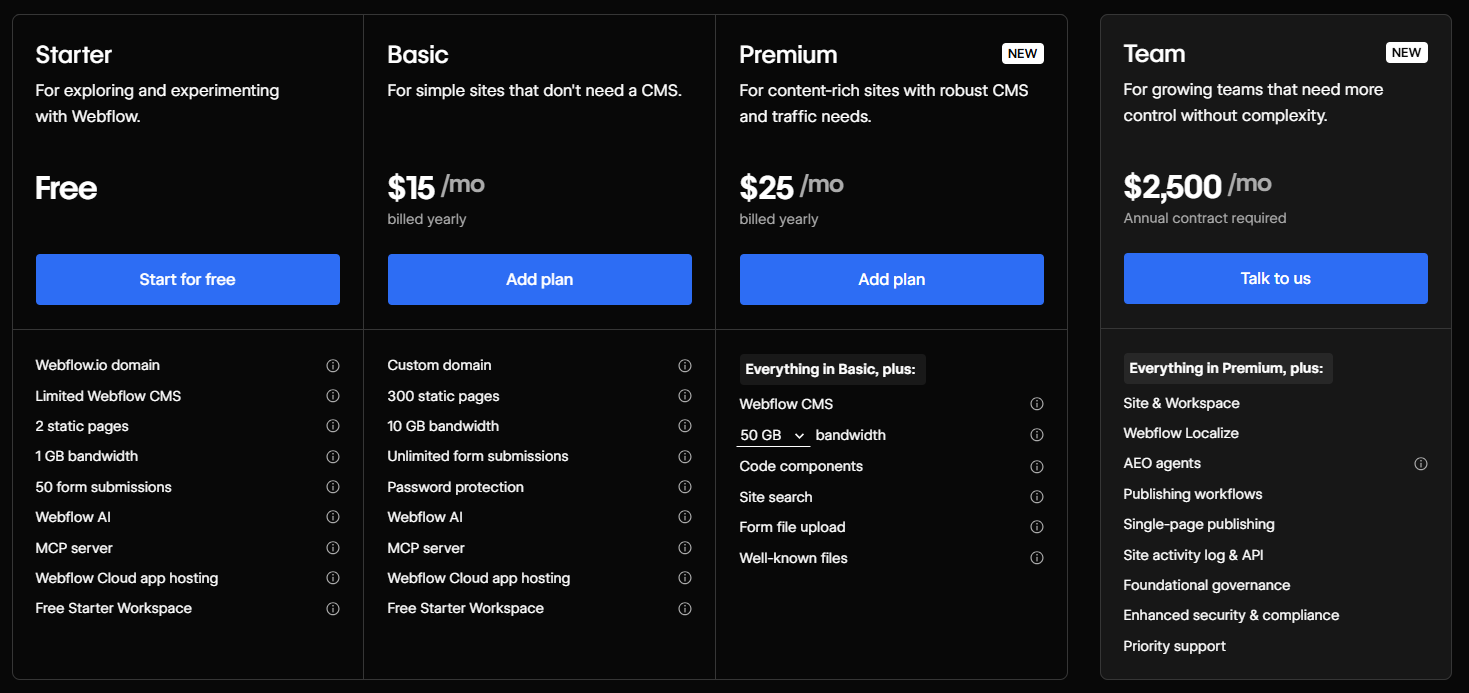Click info icon for Starter Webflow Cloud app hosting
Viewport: 1469px width, 693px height.
(x=333, y=578)
